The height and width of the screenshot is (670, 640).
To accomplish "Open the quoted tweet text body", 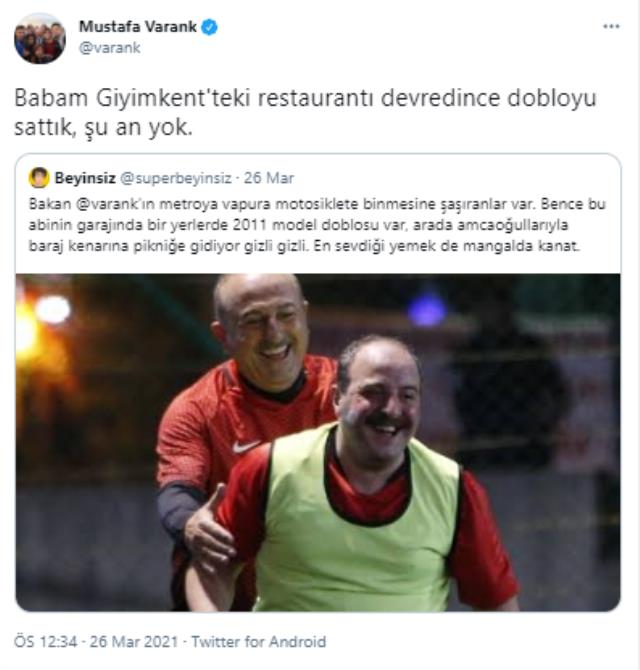I will 317,225.
